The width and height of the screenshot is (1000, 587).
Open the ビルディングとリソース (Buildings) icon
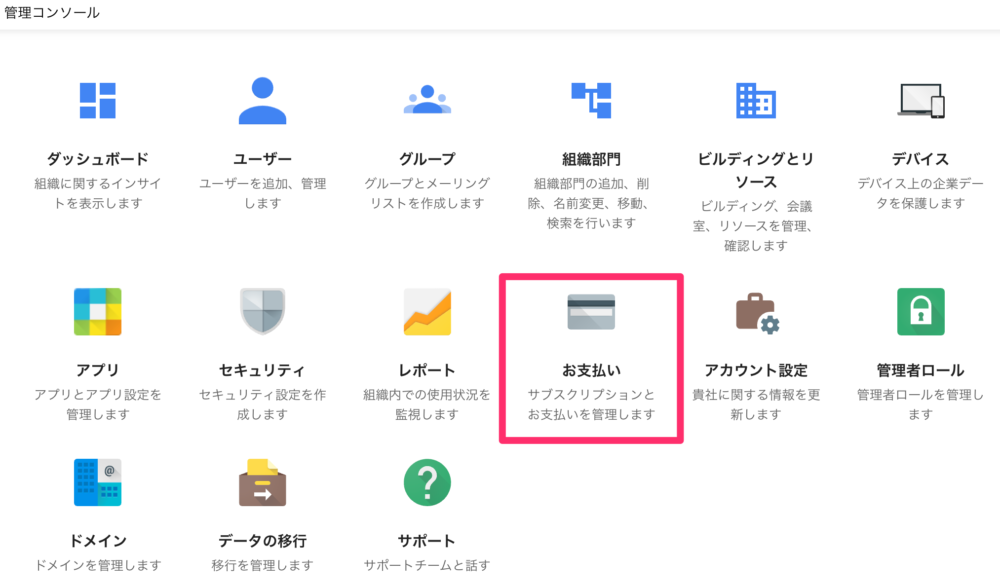tap(755, 100)
